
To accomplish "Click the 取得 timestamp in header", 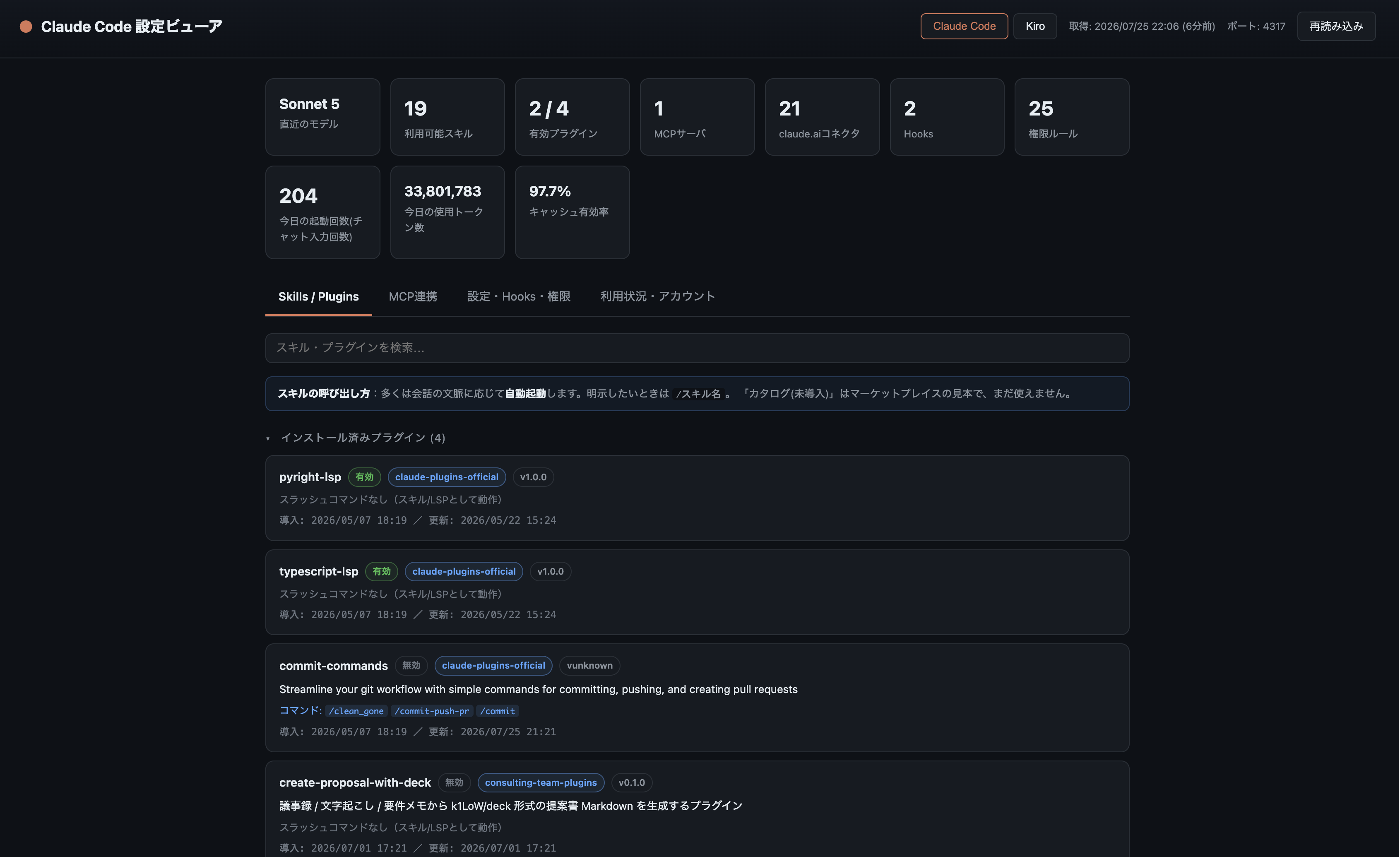I will pos(1141,26).
